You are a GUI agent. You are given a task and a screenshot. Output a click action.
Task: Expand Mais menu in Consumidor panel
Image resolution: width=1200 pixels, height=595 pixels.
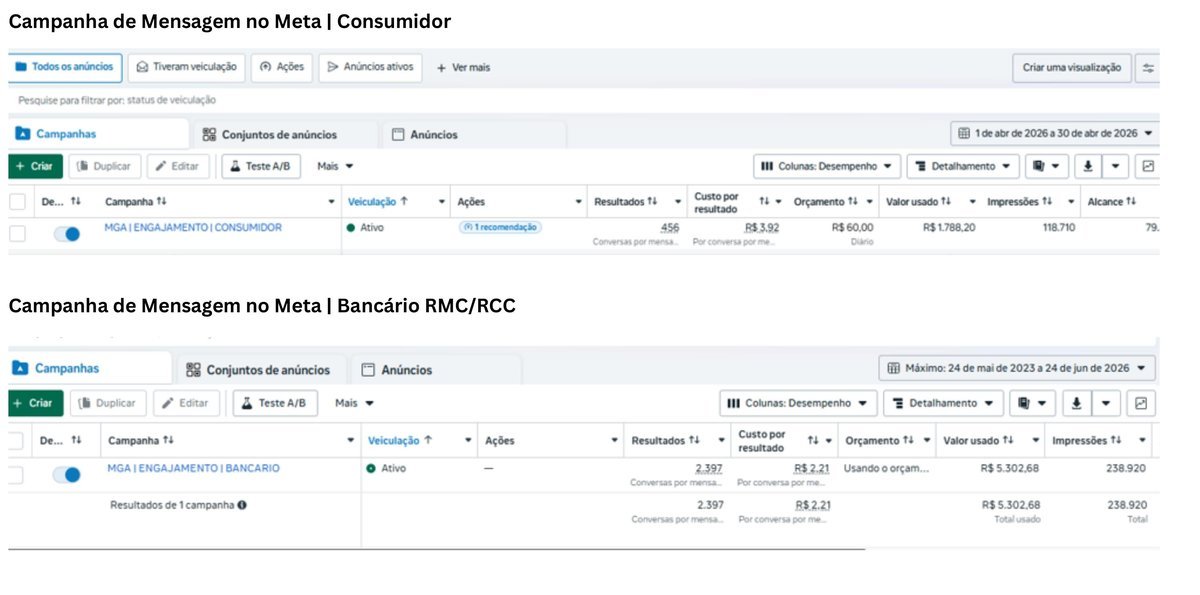point(335,166)
